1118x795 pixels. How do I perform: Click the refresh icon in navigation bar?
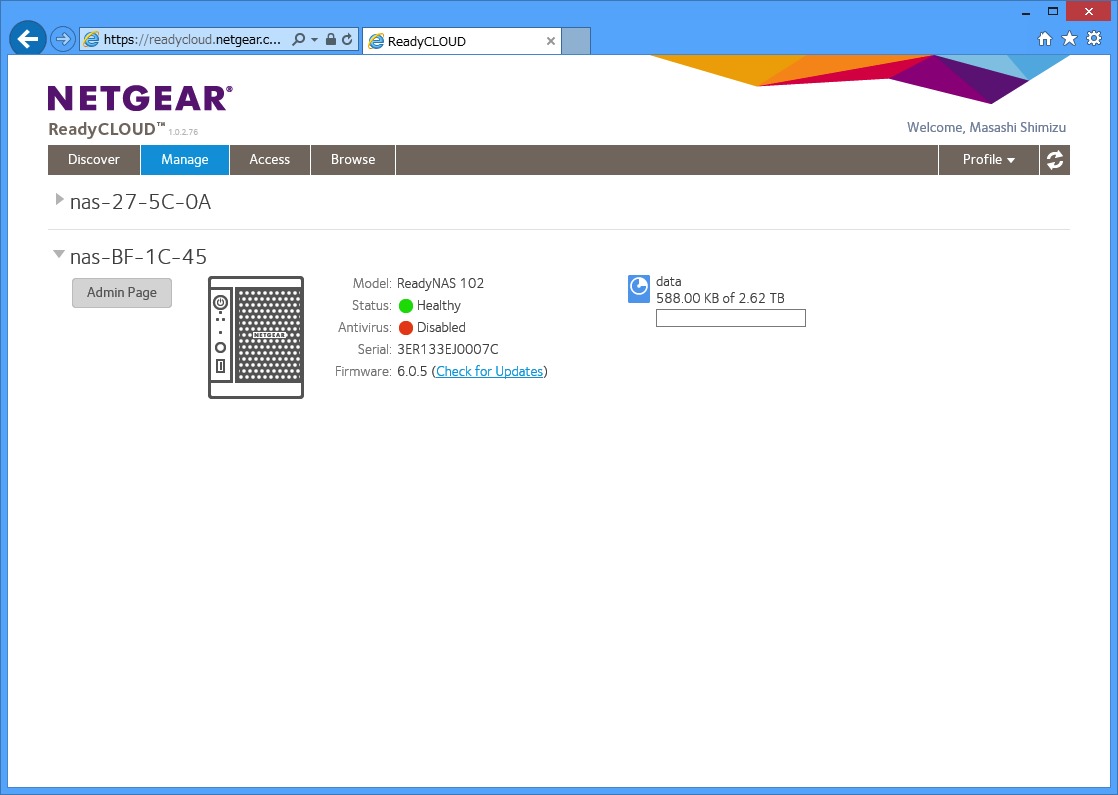(1054, 160)
